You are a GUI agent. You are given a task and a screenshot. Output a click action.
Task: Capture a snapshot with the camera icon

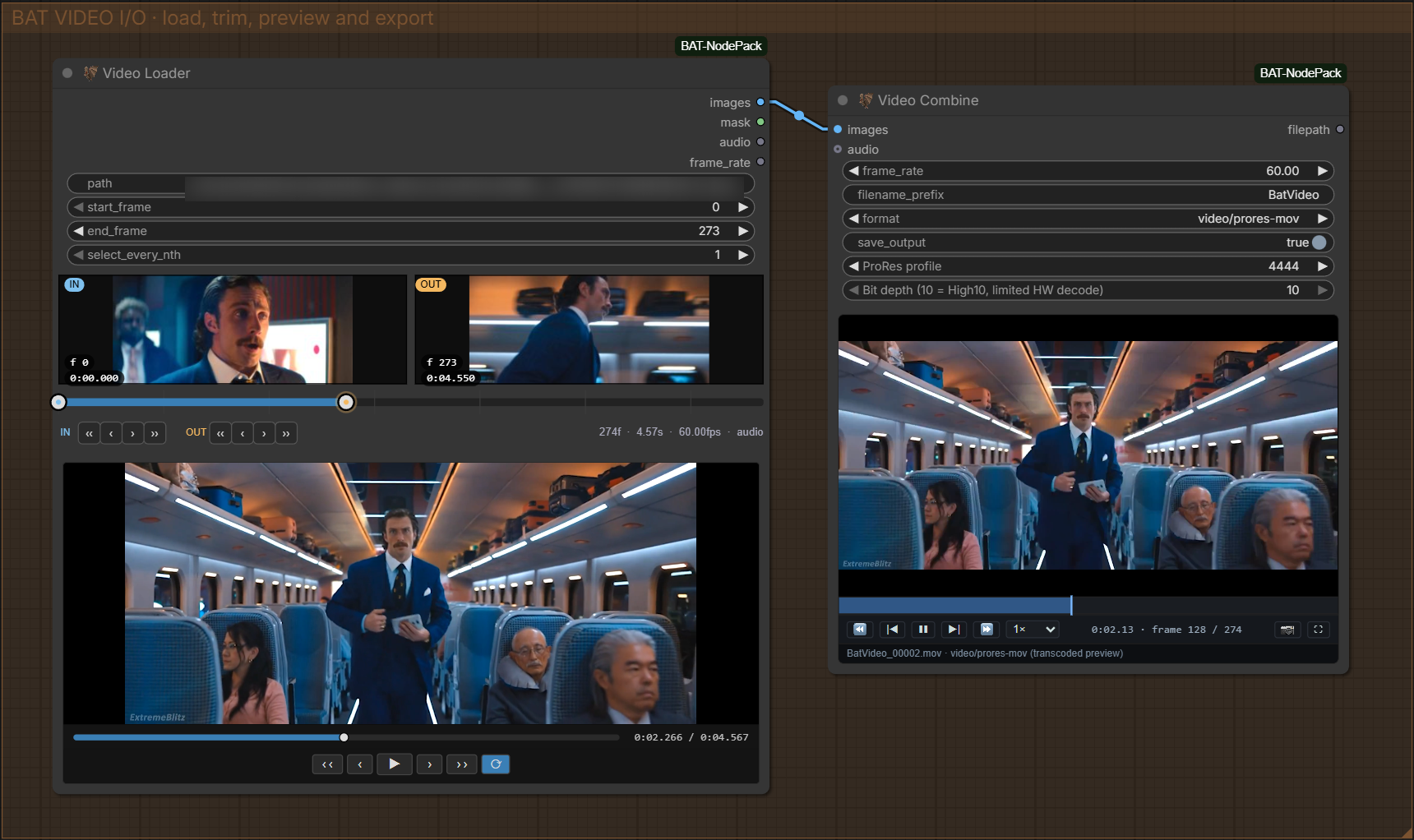coord(1287,630)
